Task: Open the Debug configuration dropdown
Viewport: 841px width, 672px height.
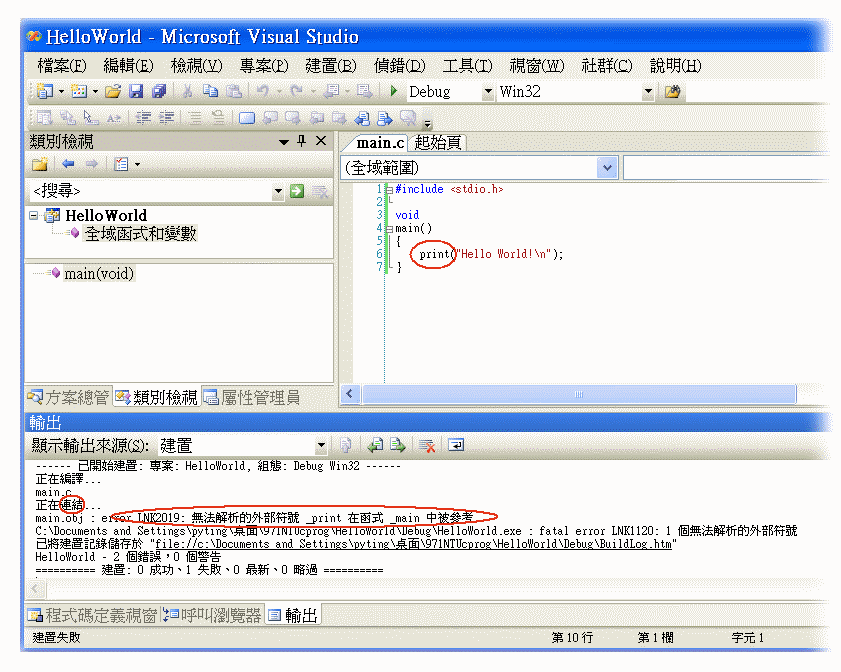Action: click(488, 92)
